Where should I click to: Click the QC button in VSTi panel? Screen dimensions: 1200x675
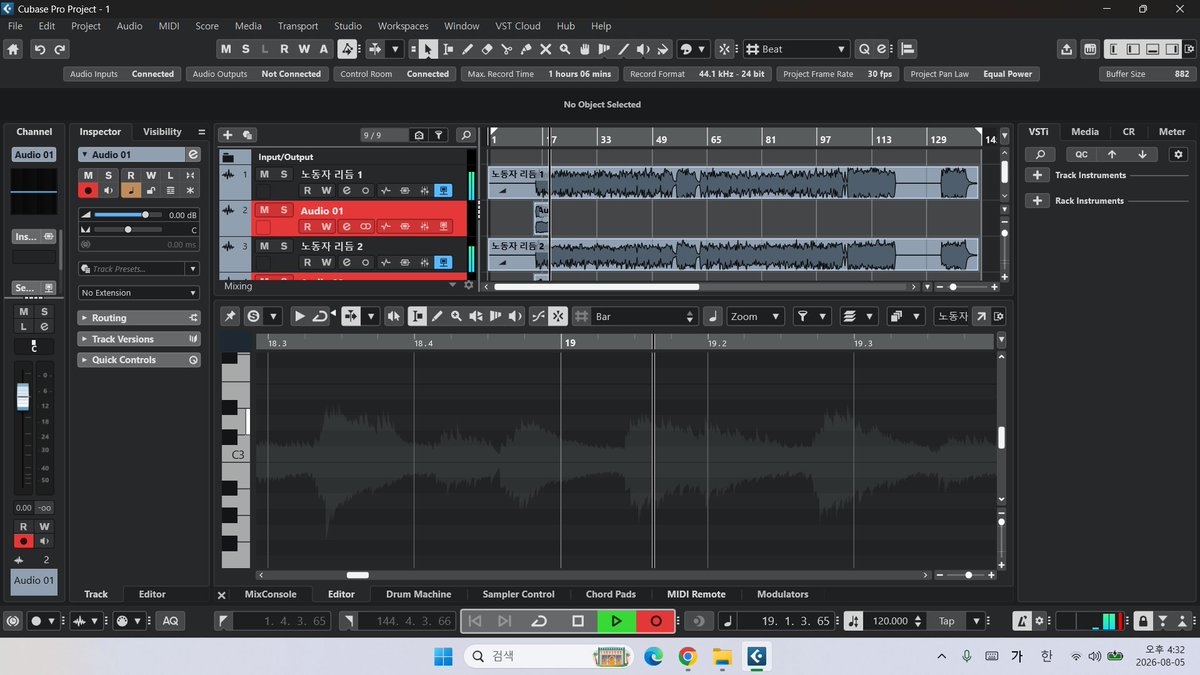pos(1081,155)
